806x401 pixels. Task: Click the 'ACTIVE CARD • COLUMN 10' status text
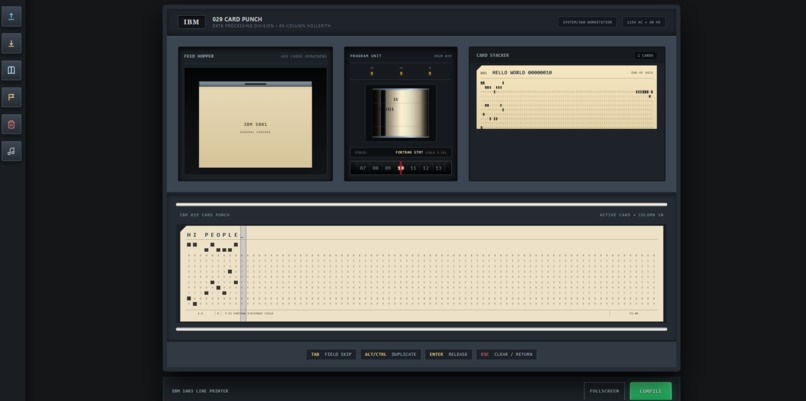click(x=631, y=215)
